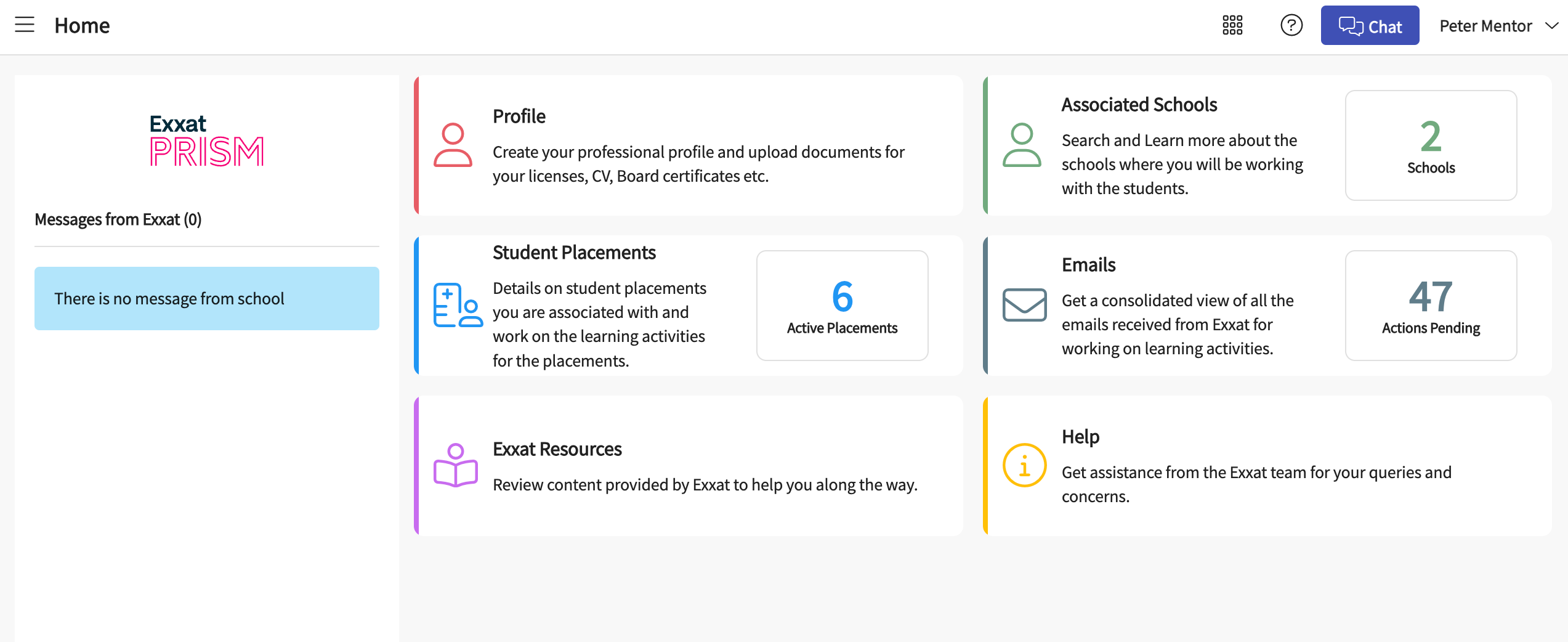
Task: Open the Profile card heading
Action: point(519,116)
